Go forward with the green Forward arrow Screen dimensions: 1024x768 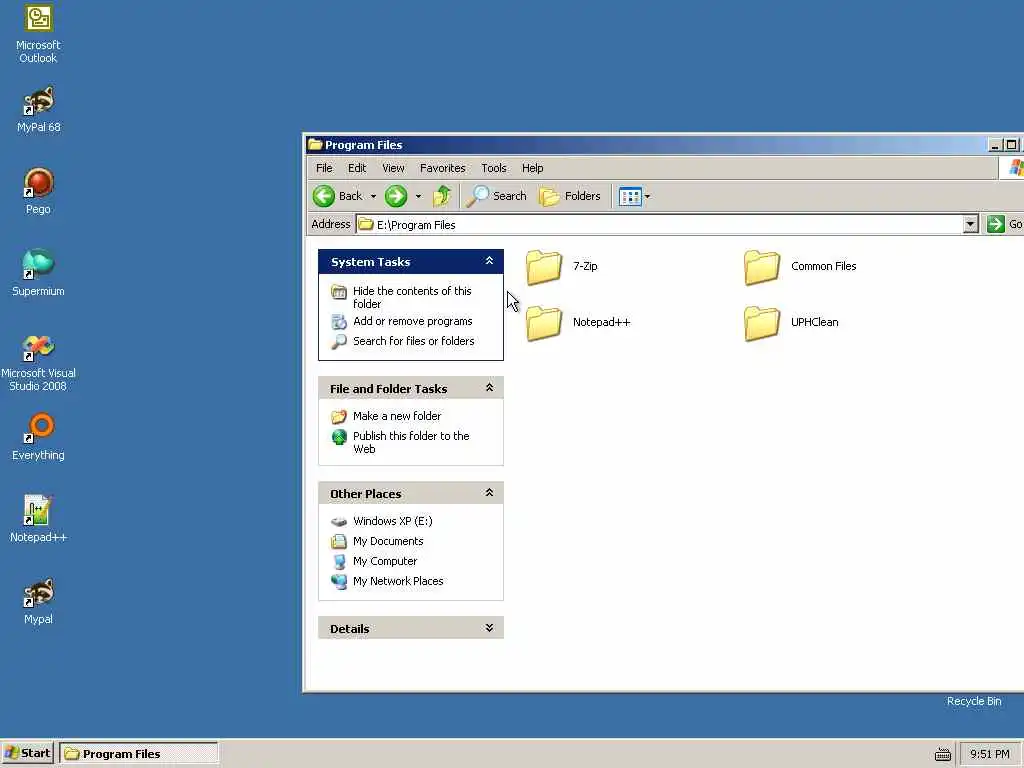coord(396,196)
